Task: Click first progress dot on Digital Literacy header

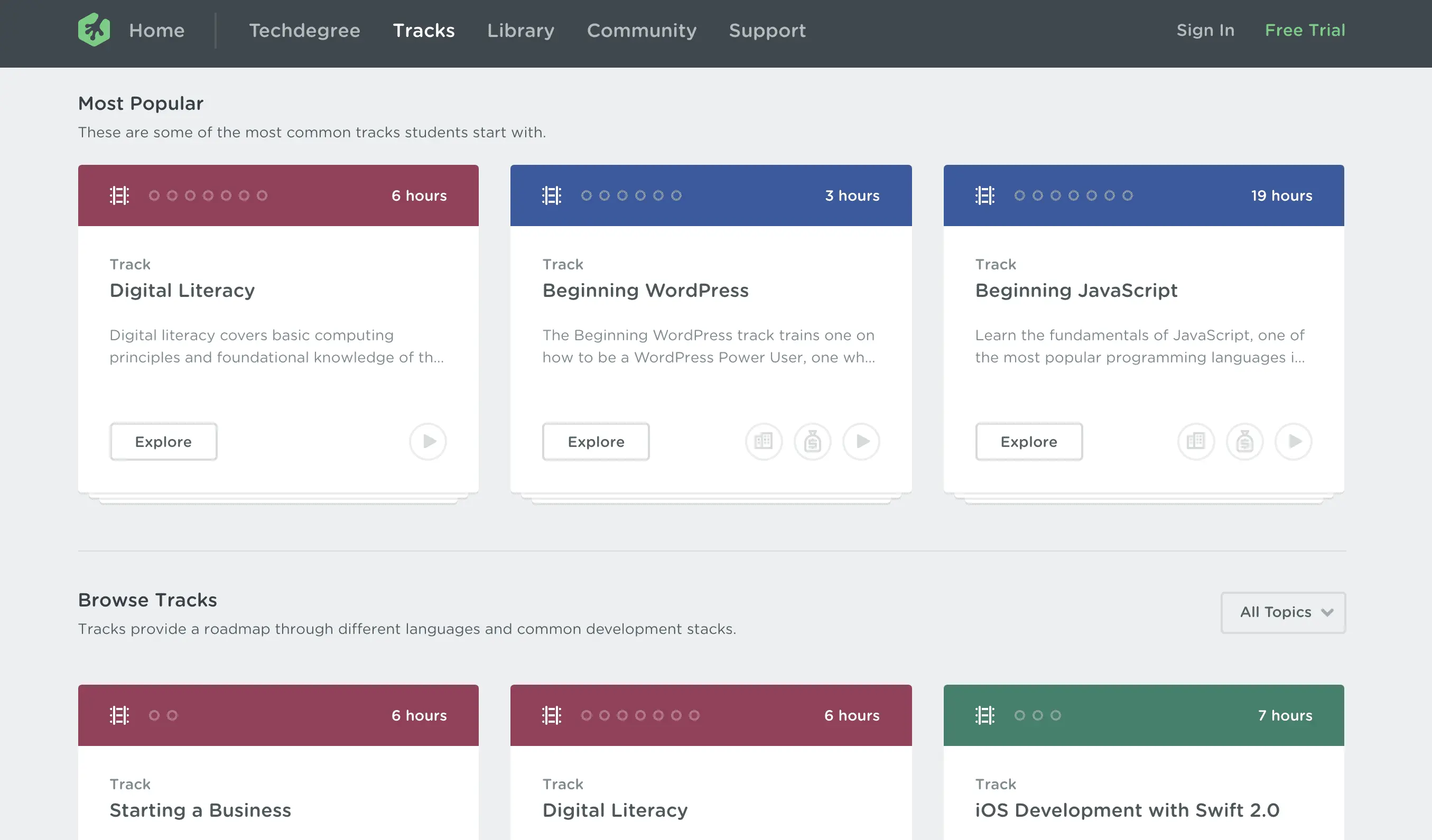Action: (x=154, y=195)
